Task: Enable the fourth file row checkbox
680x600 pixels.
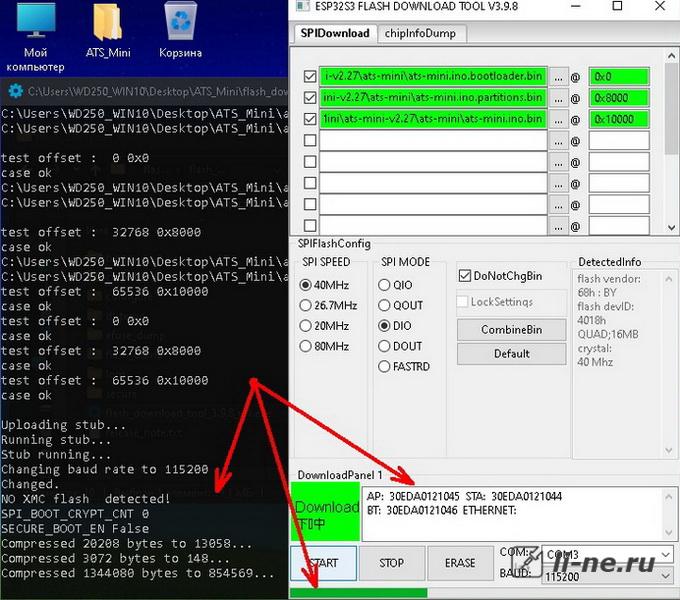Action: click(310, 140)
